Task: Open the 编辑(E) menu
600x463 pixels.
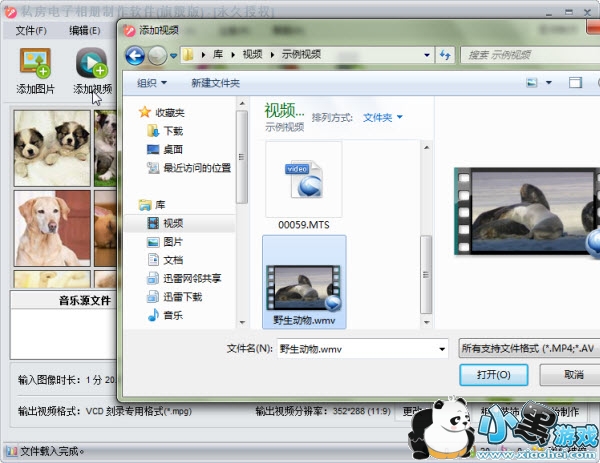Action: (x=84, y=30)
